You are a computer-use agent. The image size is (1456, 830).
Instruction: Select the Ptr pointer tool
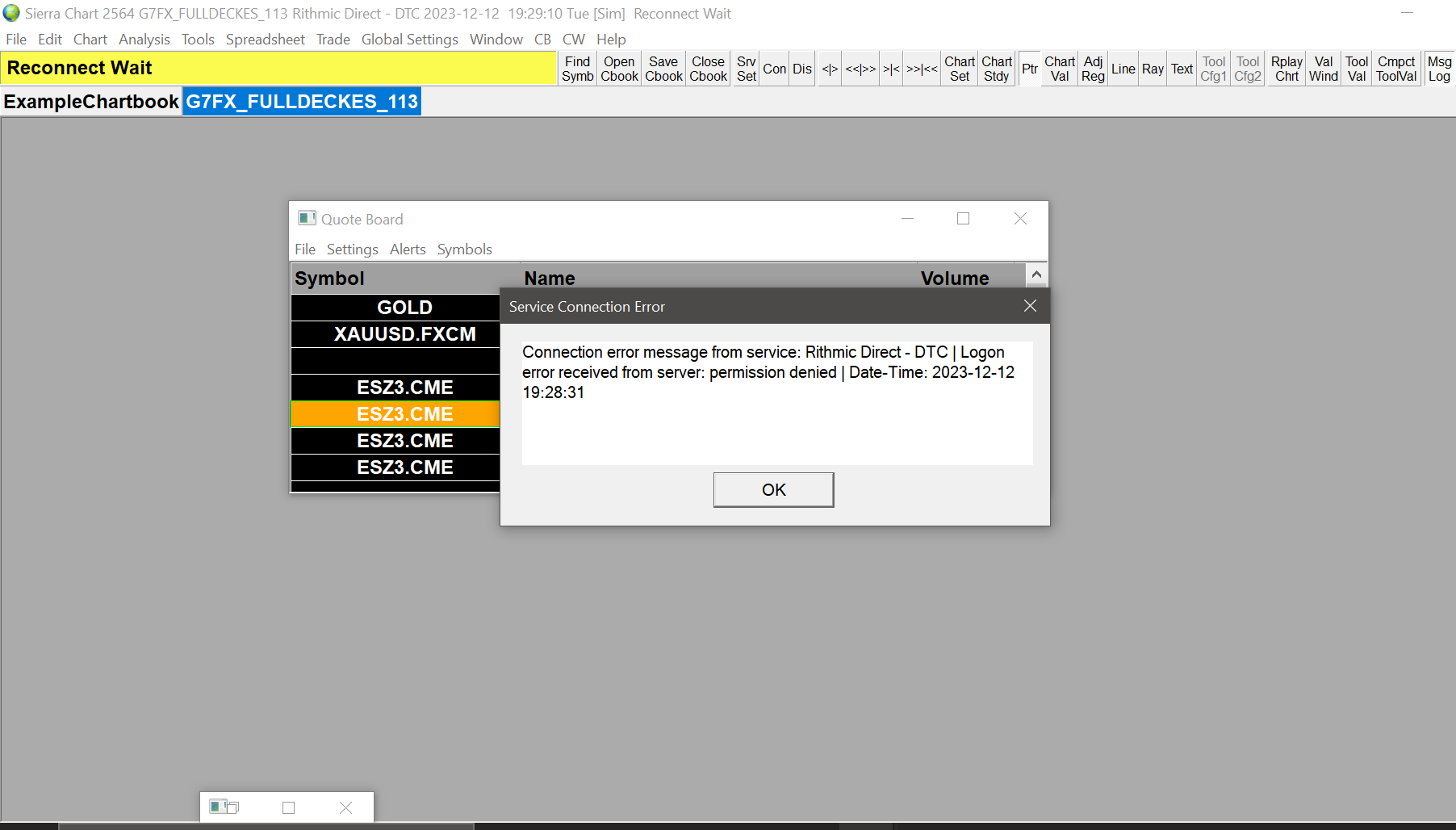(1030, 69)
